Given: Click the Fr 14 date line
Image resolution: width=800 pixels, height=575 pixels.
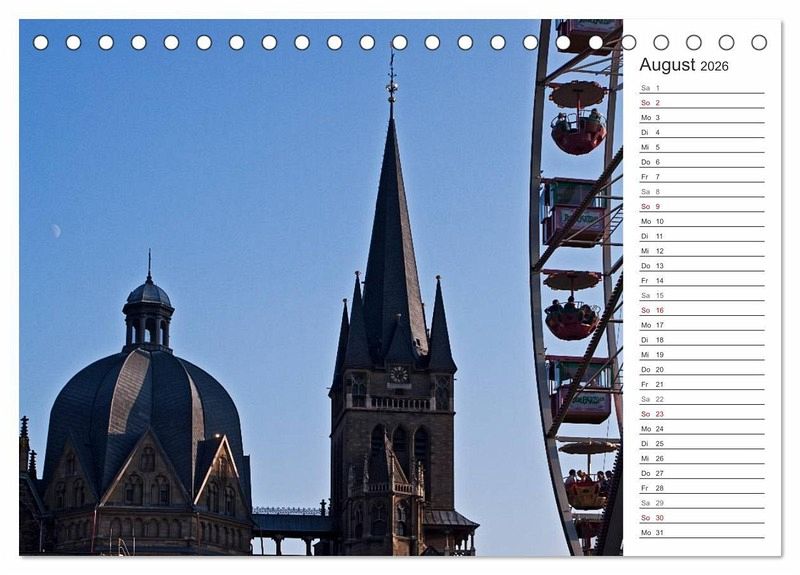Looking at the screenshot, I should click(701, 280).
